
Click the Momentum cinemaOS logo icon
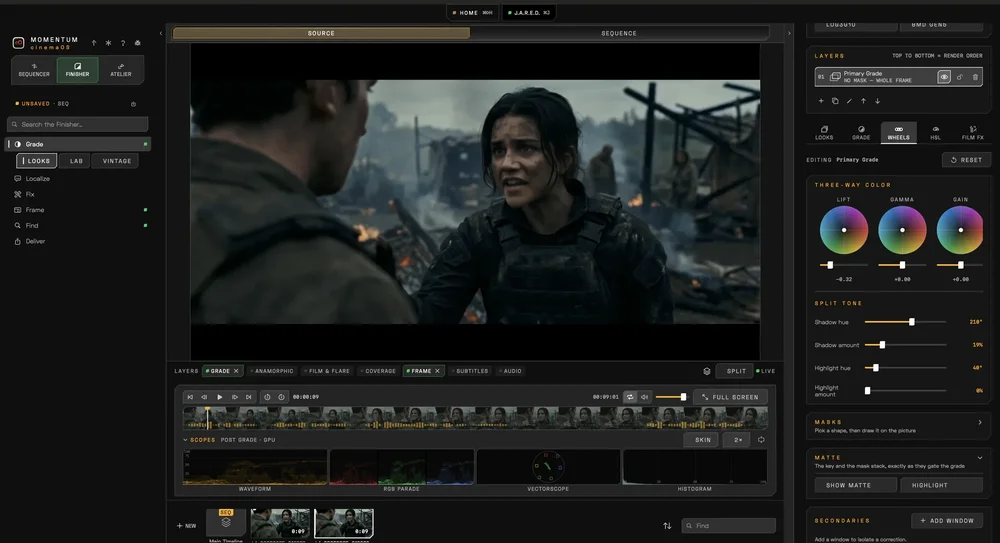[x=18, y=43]
